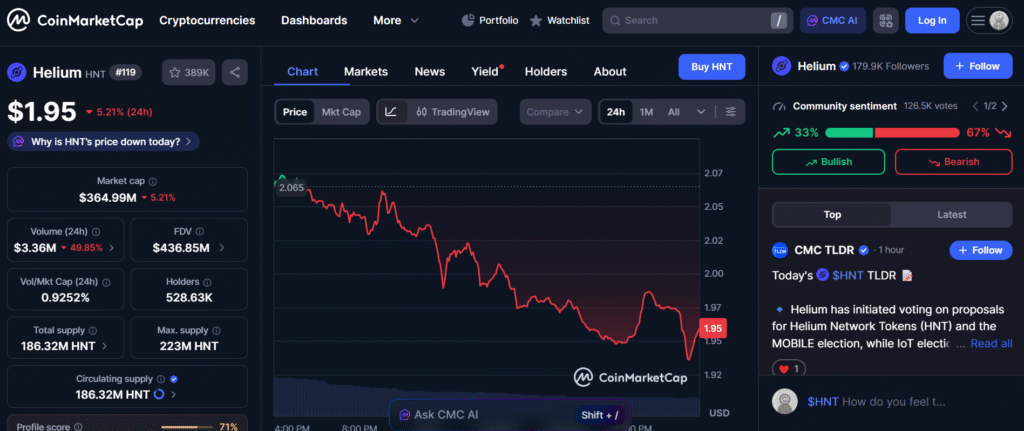Click the Profile score info icon

[x=78, y=427]
